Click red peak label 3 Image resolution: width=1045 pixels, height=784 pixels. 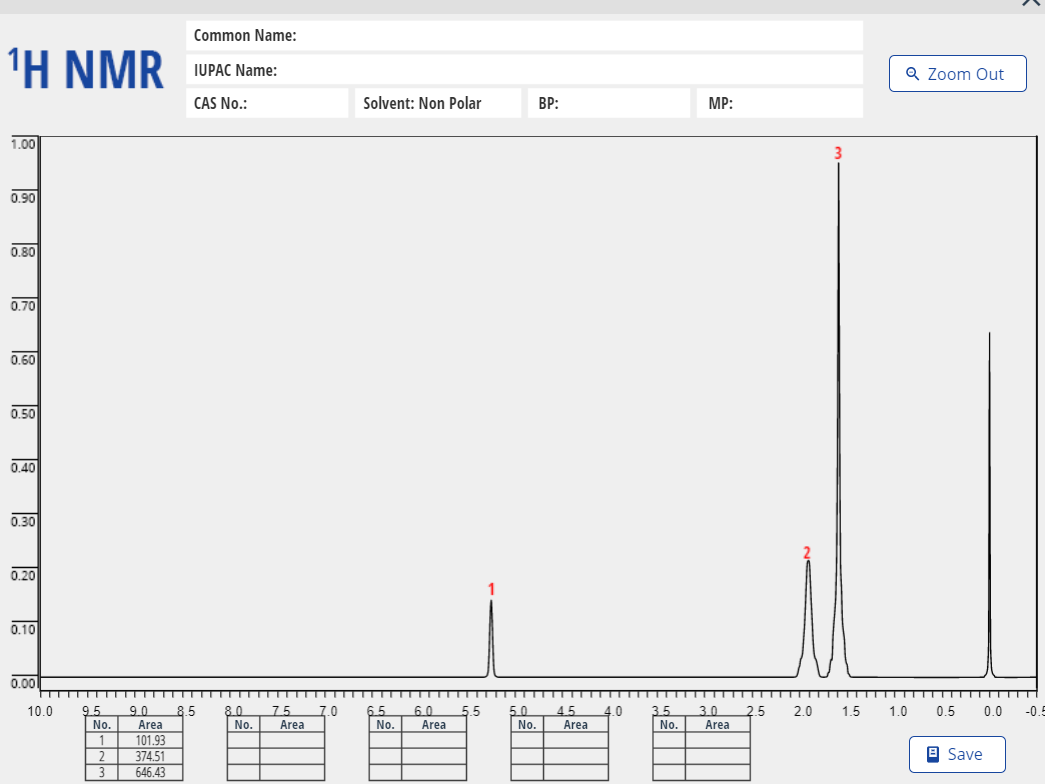tap(838, 153)
